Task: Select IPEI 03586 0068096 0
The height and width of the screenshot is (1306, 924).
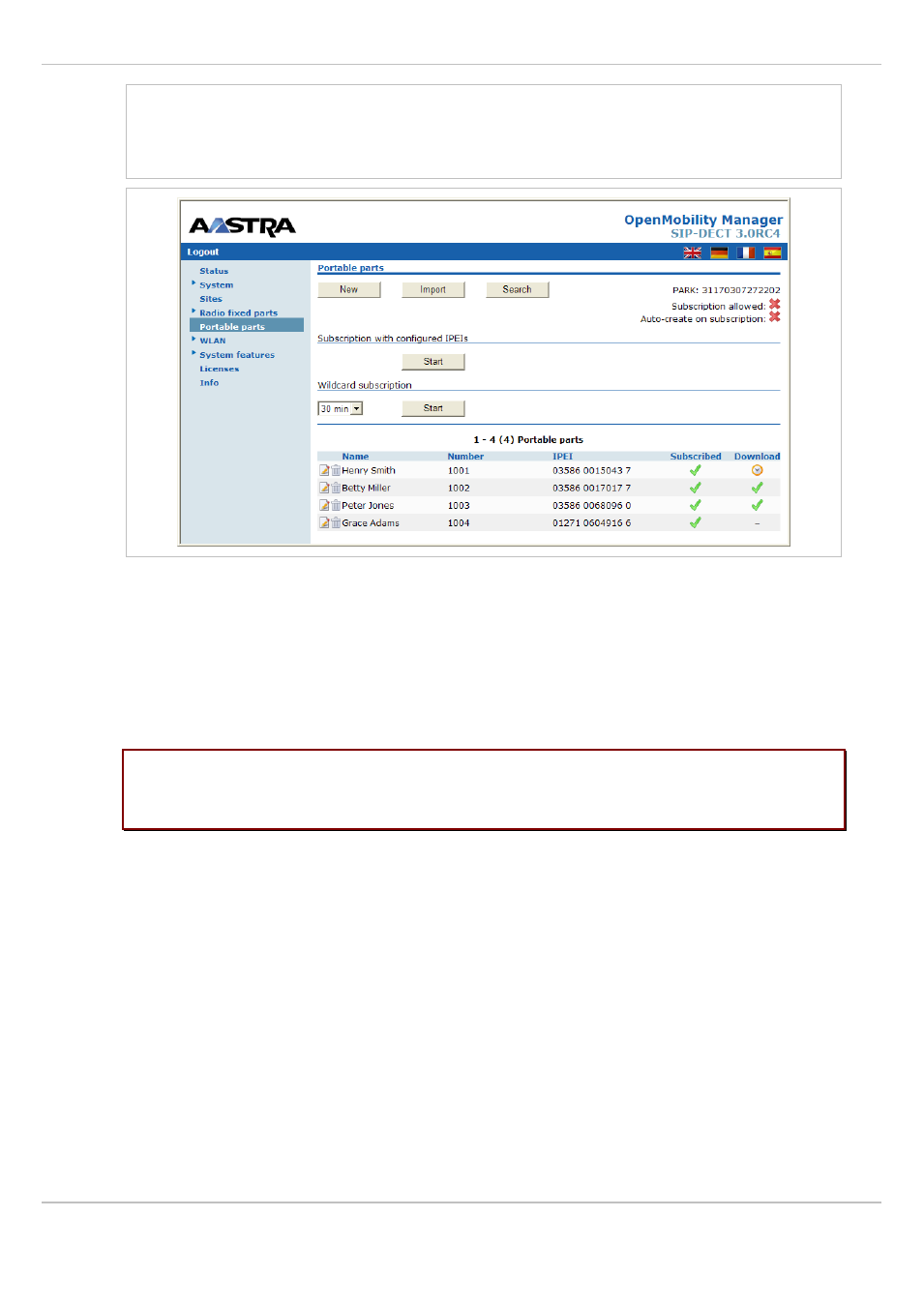Action: click(592, 506)
